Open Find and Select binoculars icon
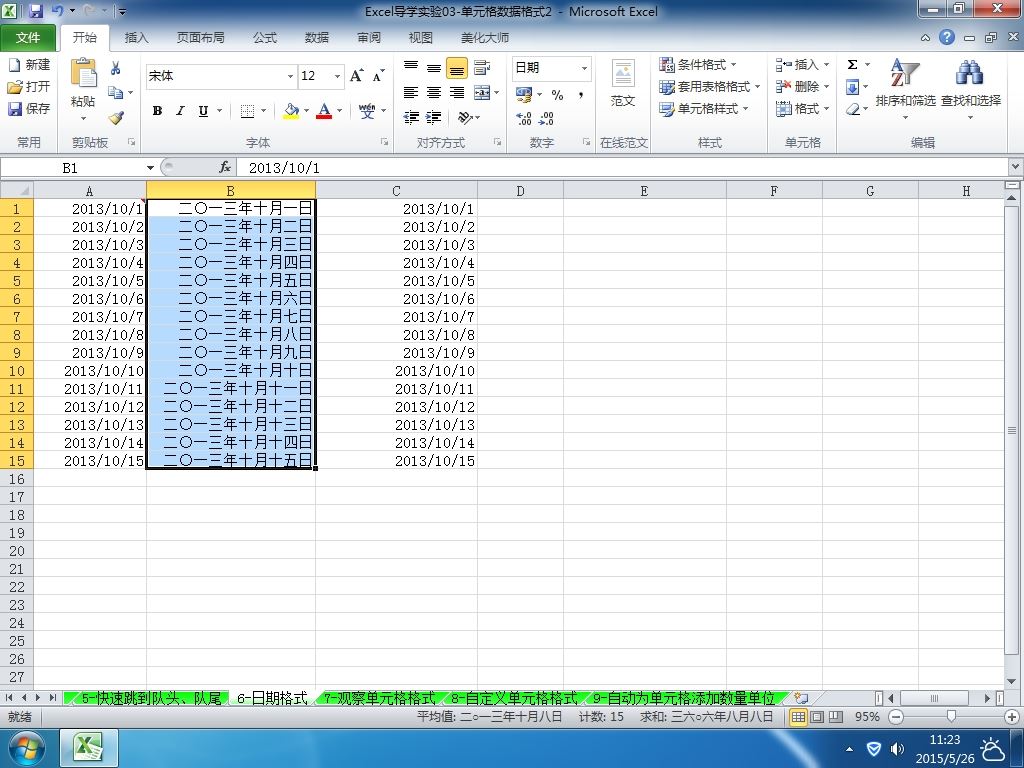Screen dimensions: 1024x768 pos(970,73)
